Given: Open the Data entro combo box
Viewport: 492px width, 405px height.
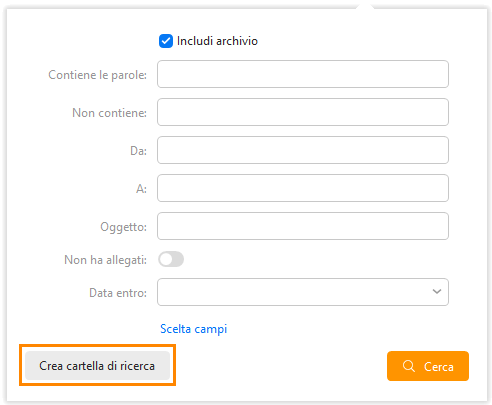Looking at the screenshot, I should tap(303, 292).
